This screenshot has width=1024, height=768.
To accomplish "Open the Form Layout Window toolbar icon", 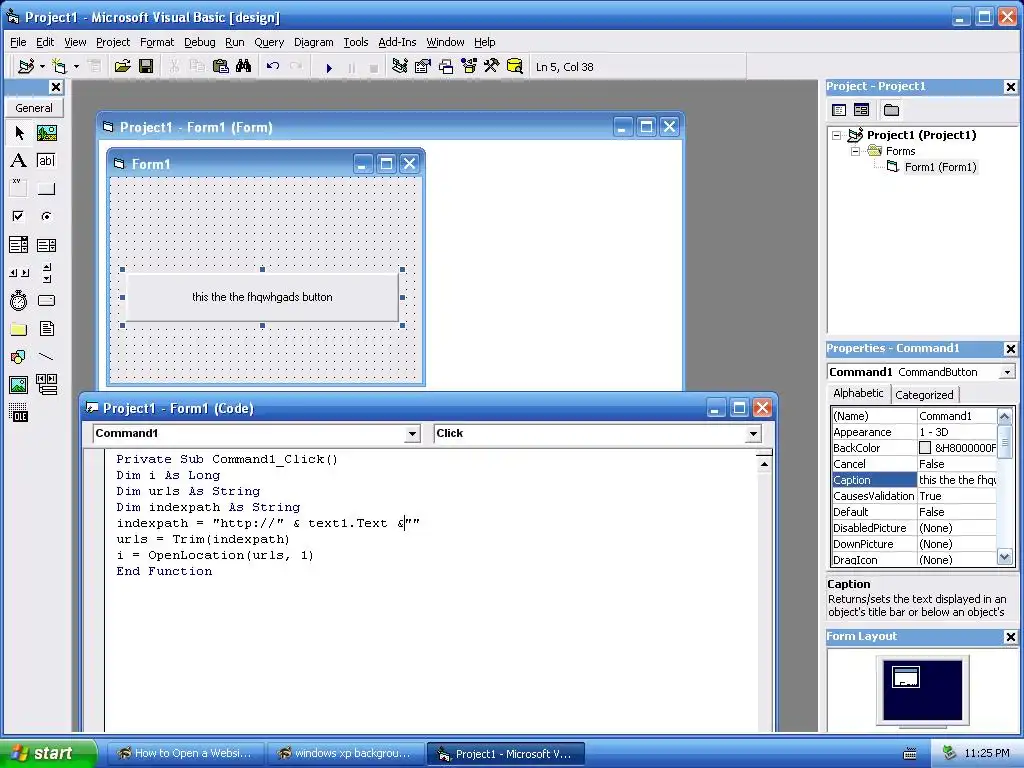I will point(446,67).
